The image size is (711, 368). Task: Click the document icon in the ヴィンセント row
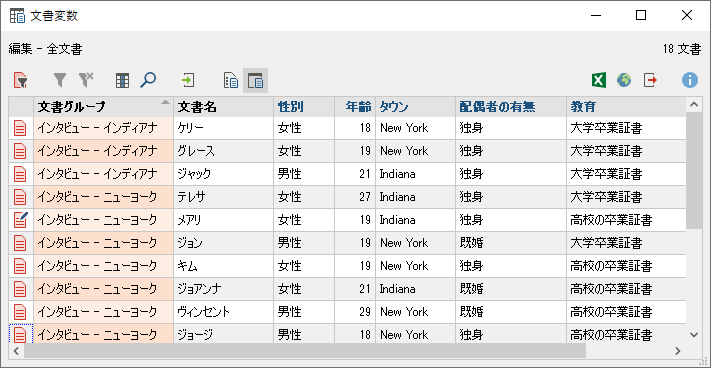[x=20, y=312]
